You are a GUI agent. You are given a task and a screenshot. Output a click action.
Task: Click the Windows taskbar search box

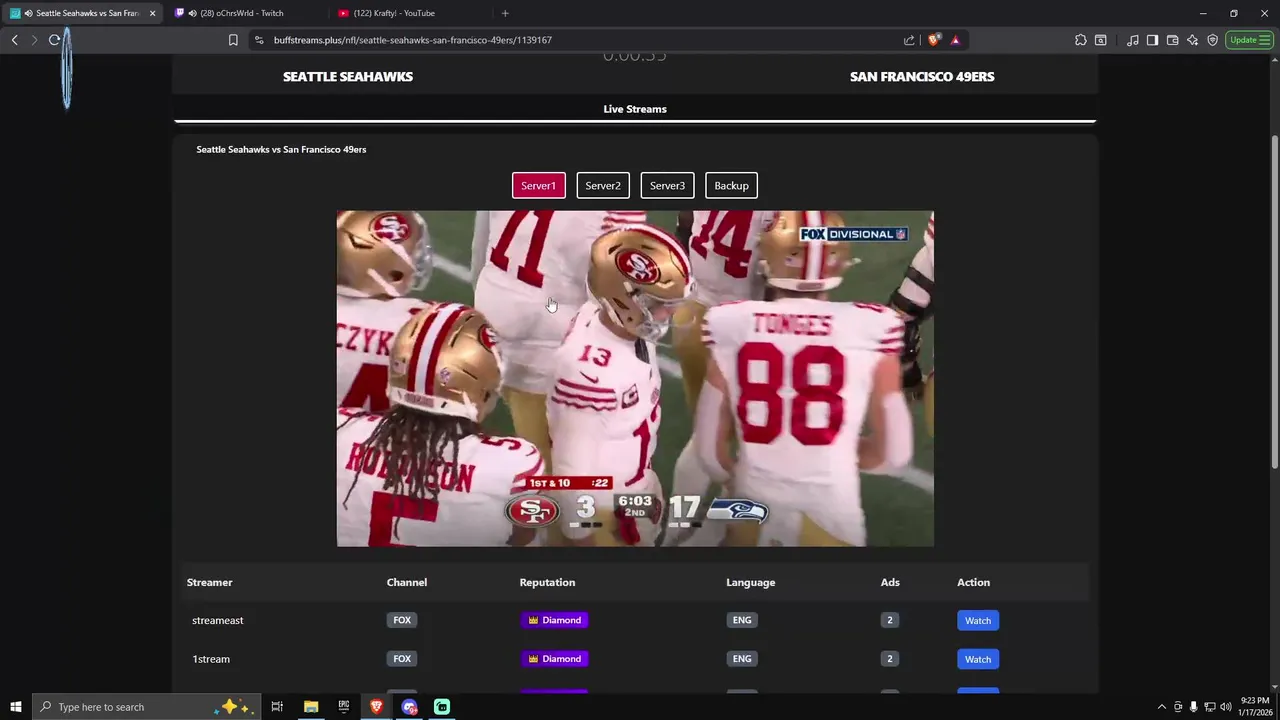coord(147,707)
